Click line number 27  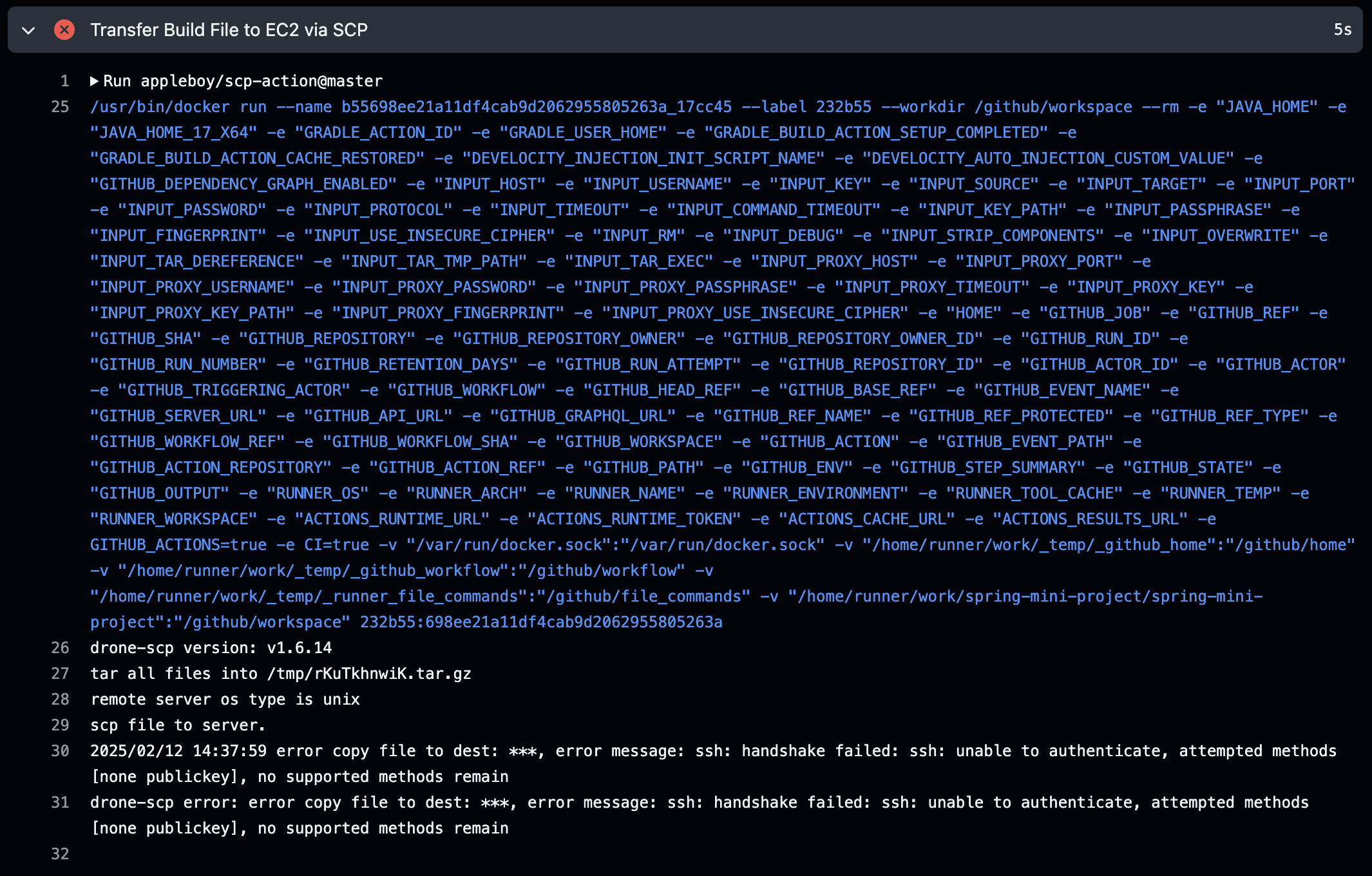61,673
